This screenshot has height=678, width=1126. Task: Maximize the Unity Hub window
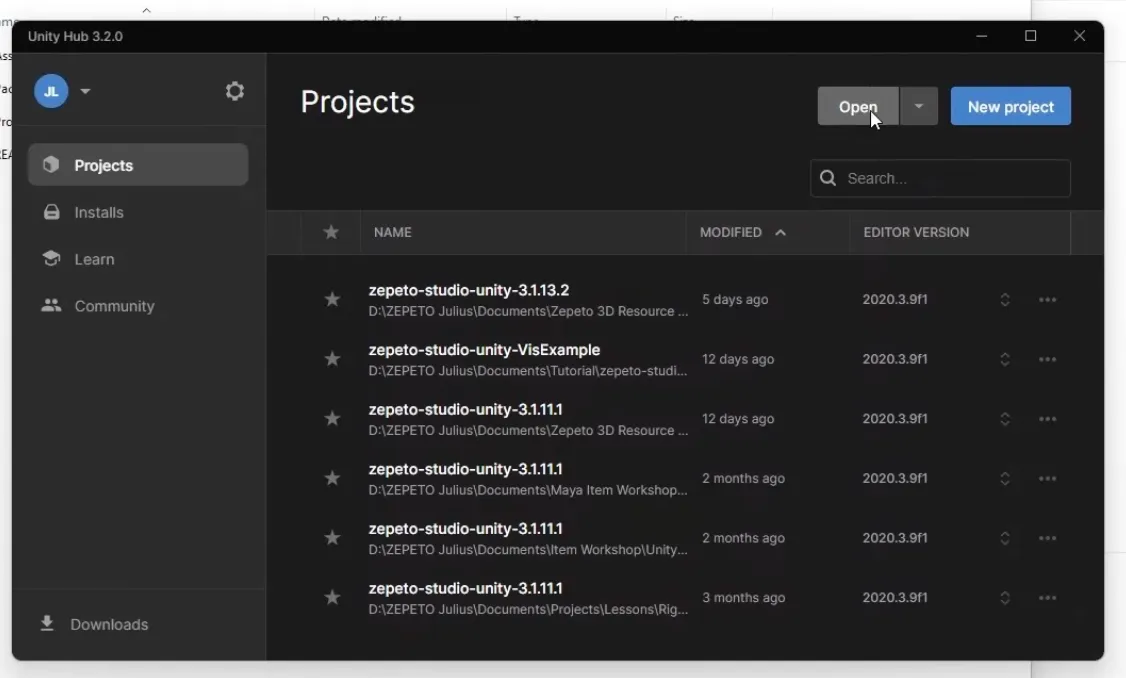click(x=1030, y=36)
